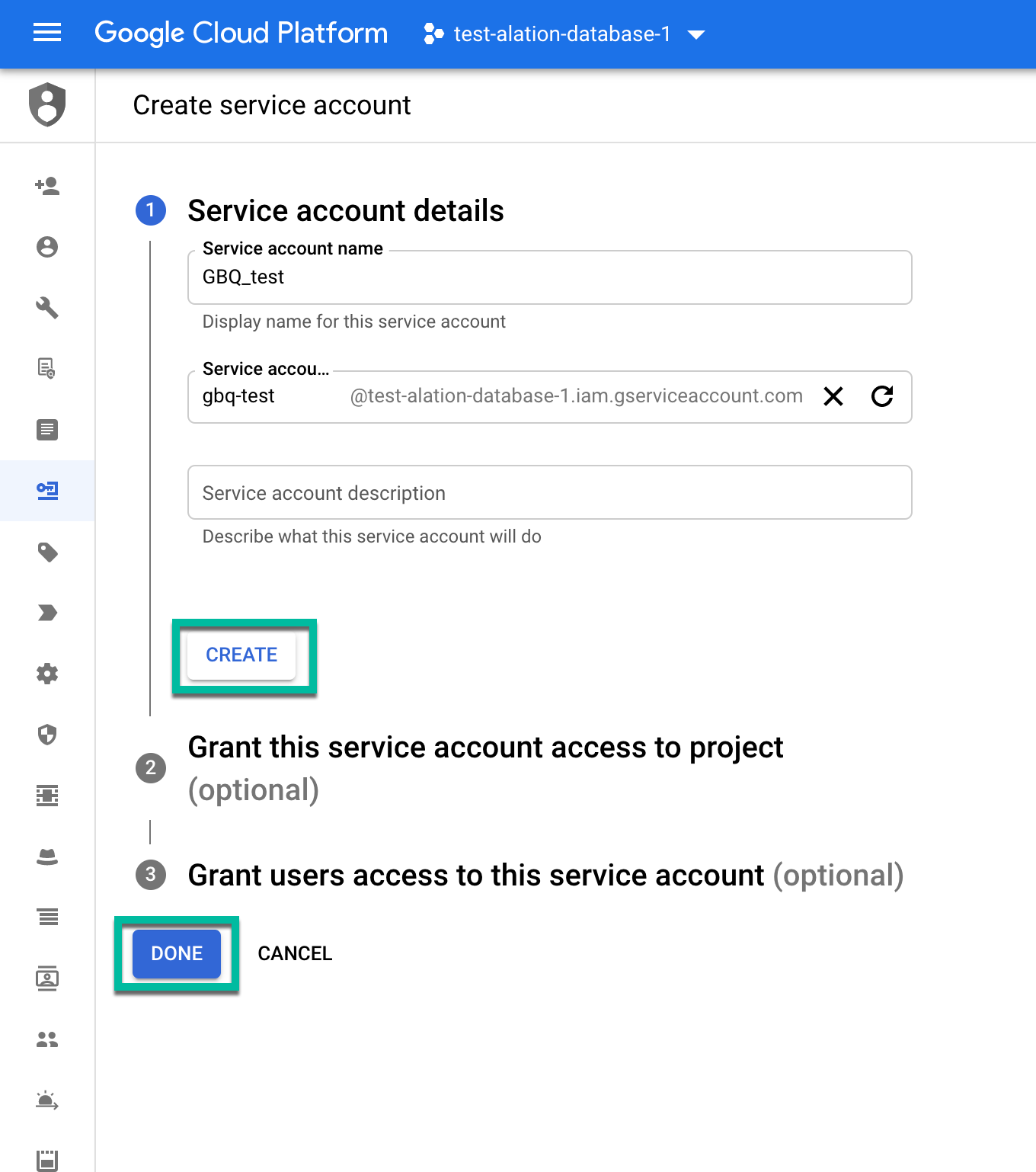1036x1172 pixels.
Task: Click the CREATE button
Action: coord(241,655)
